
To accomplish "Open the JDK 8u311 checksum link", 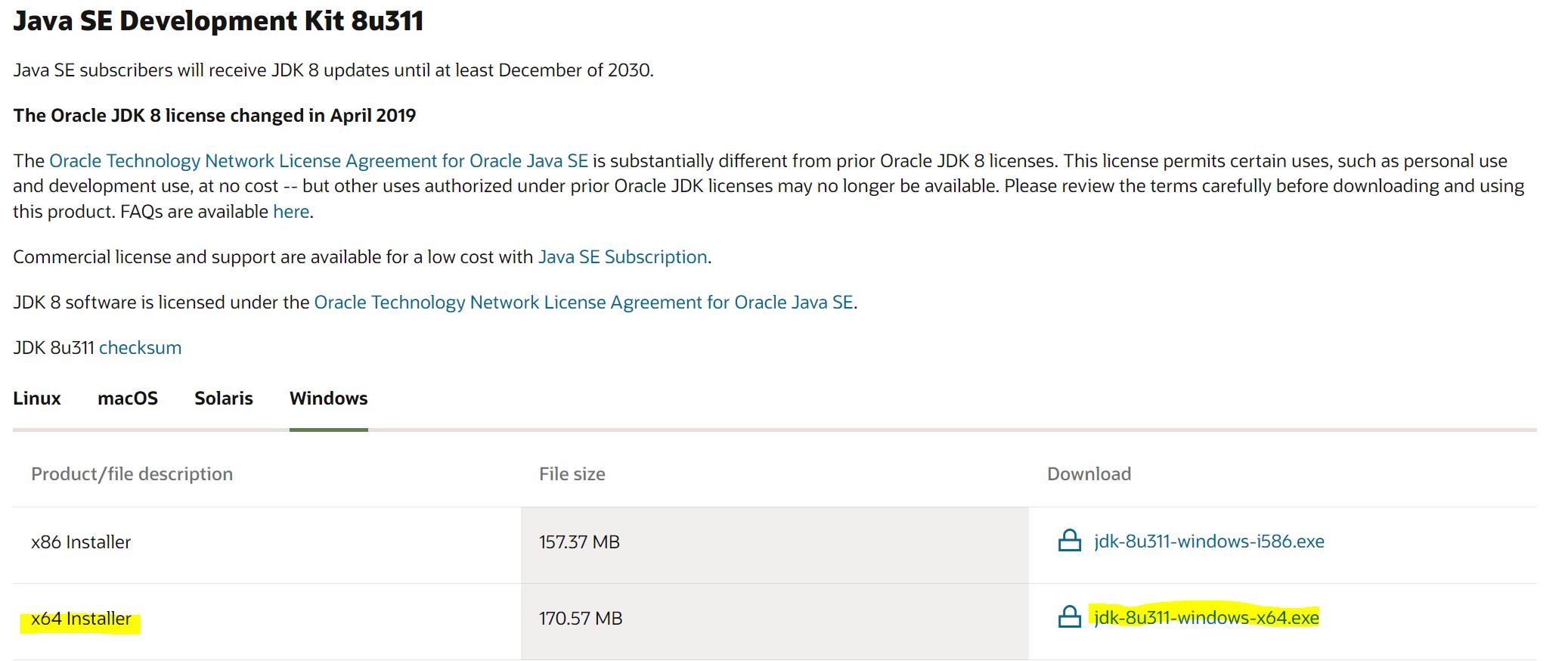I will point(140,348).
